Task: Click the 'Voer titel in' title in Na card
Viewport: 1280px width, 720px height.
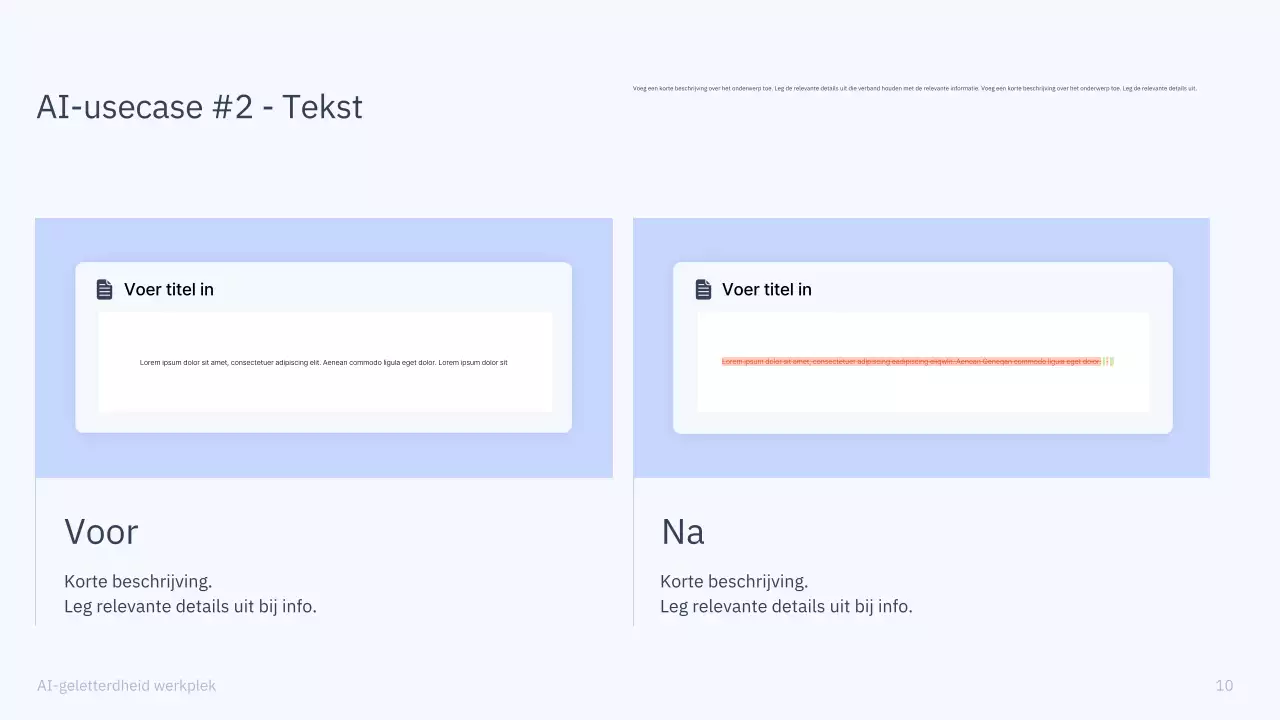Action: click(x=767, y=289)
